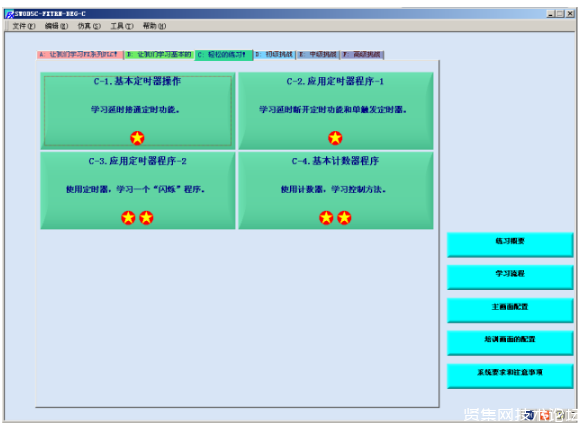Click the 练习概要 cyan button
This screenshot has width=583, height=429.
pyautogui.click(x=510, y=245)
